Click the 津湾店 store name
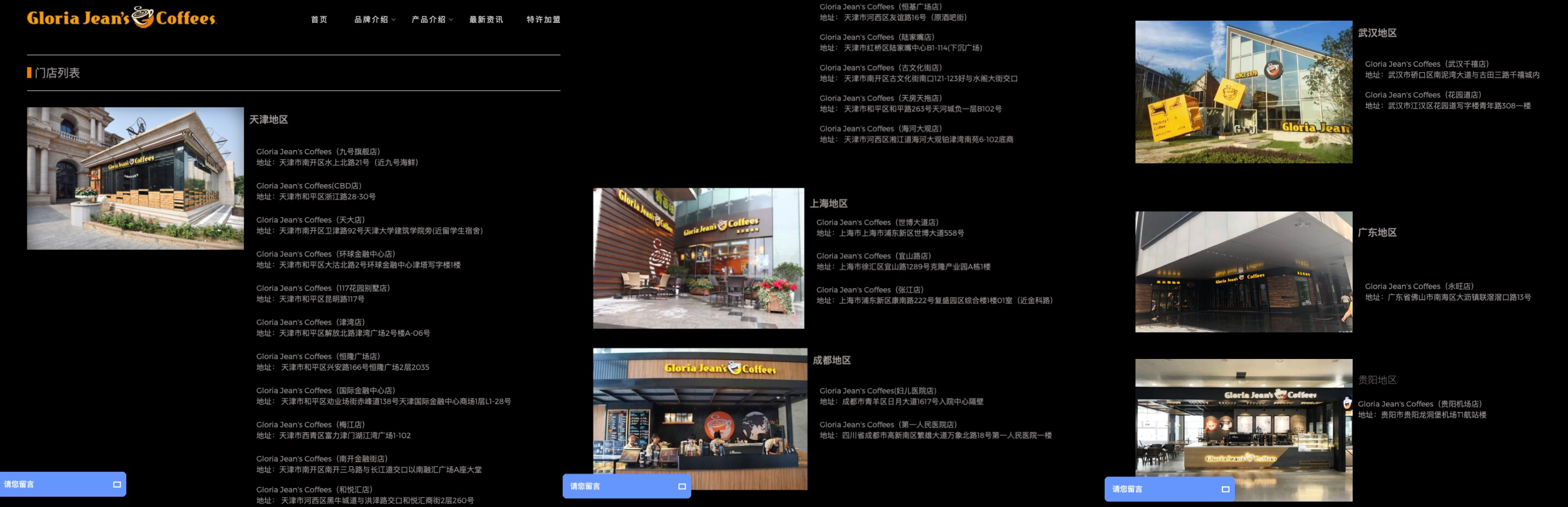 (310, 322)
